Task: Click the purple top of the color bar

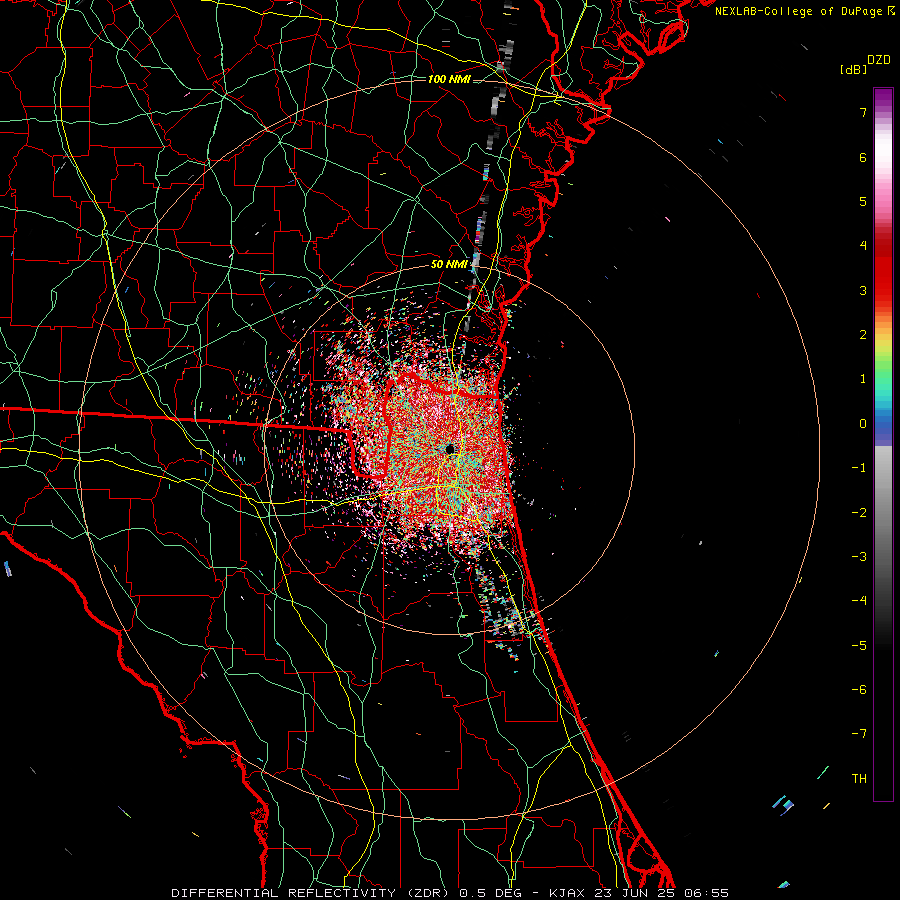Action: point(883,96)
